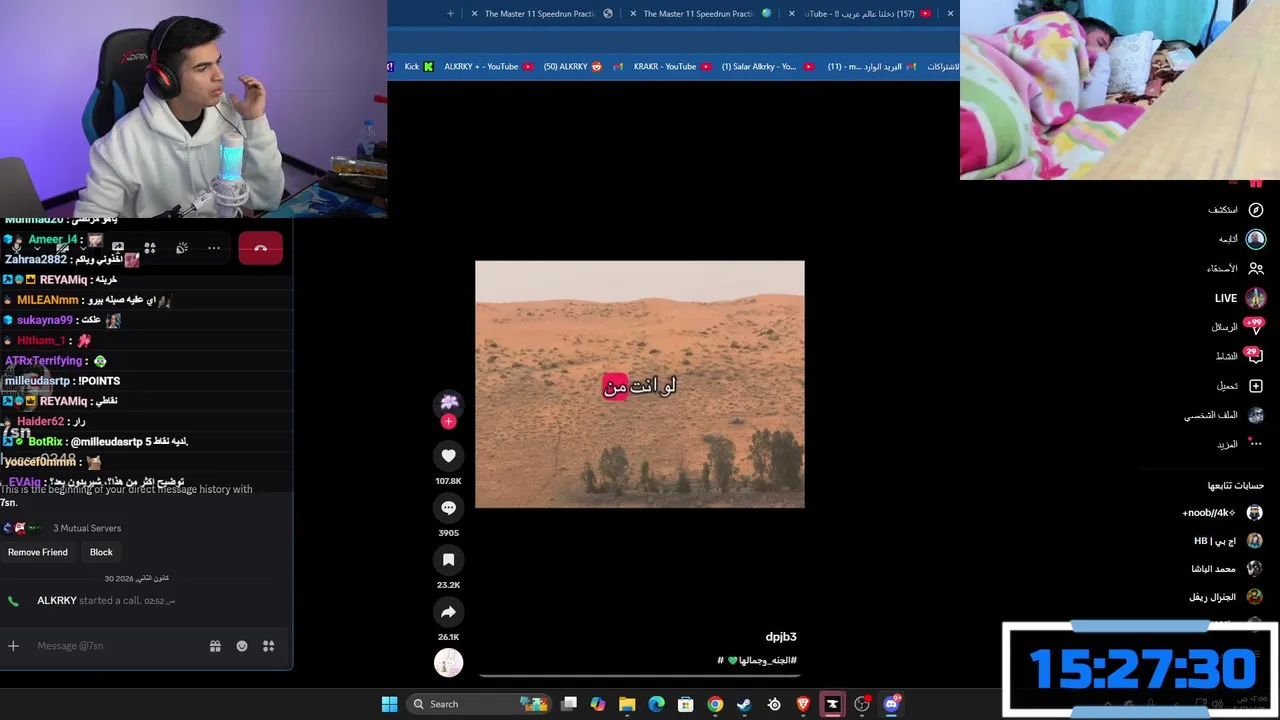The width and height of the screenshot is (1280, 720).
Task: Click chat username ATRxTerrifying
Action: click(x=43, y=361)
